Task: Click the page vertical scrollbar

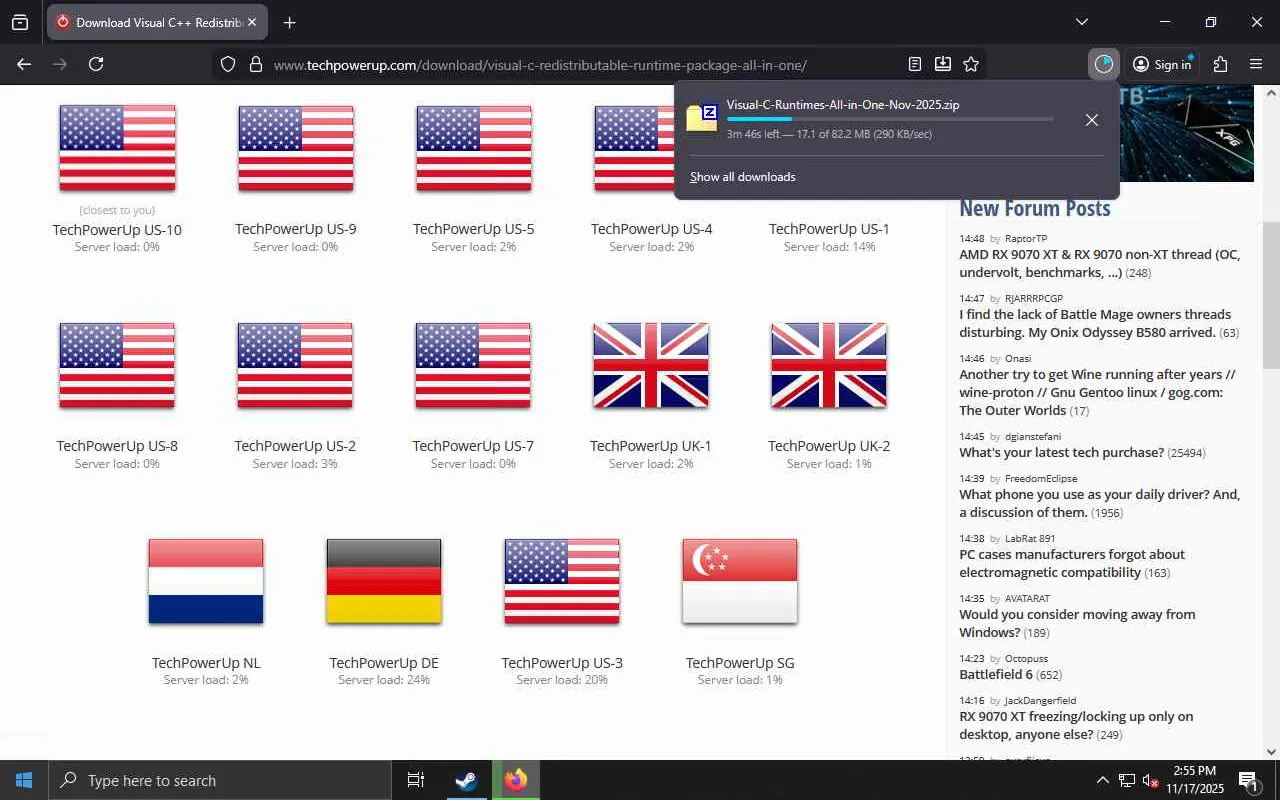Action: click(x=1271, y=295)
